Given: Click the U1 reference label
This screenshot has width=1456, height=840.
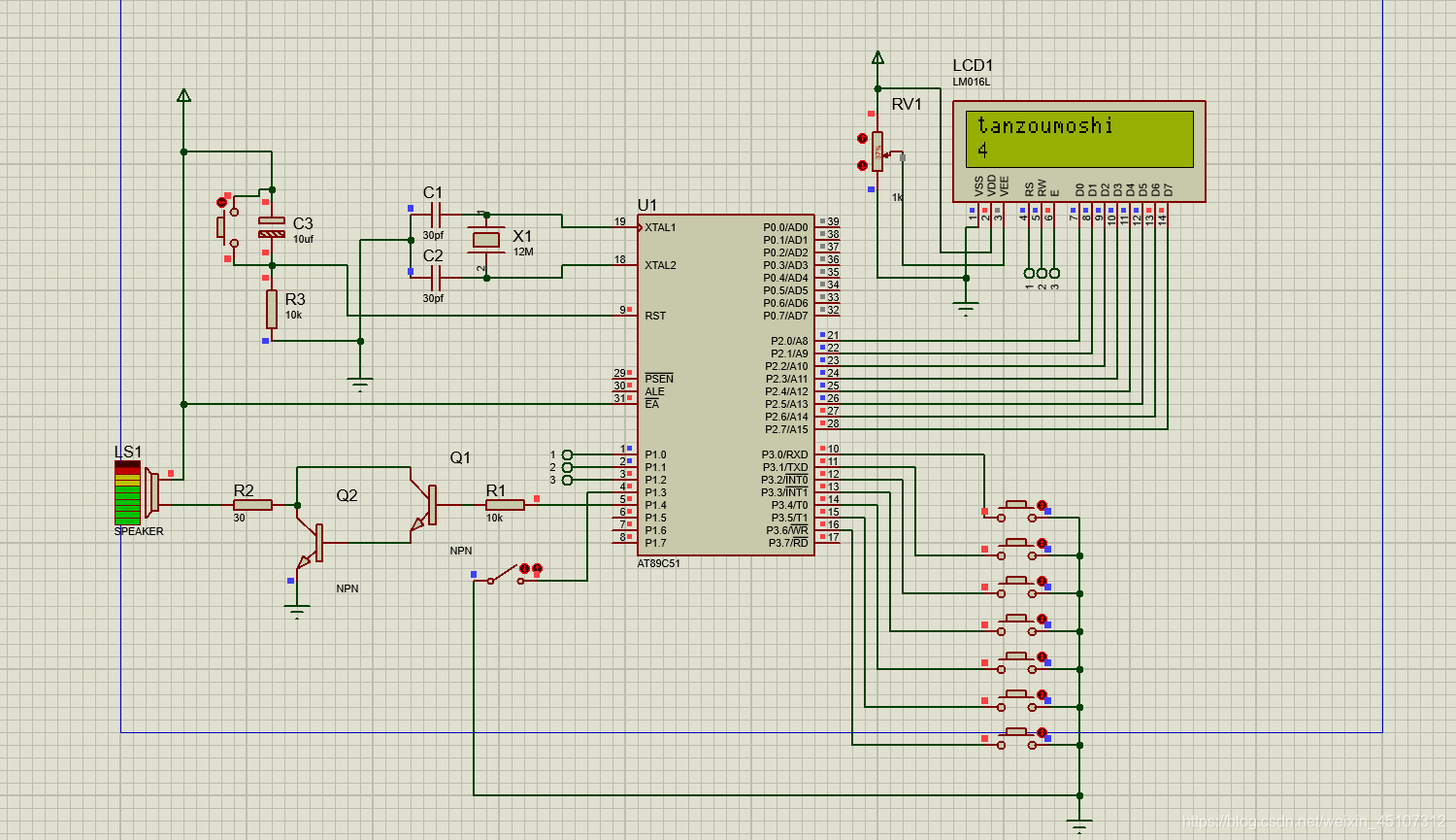Looking at the screenshot, I should coord(647,205).
